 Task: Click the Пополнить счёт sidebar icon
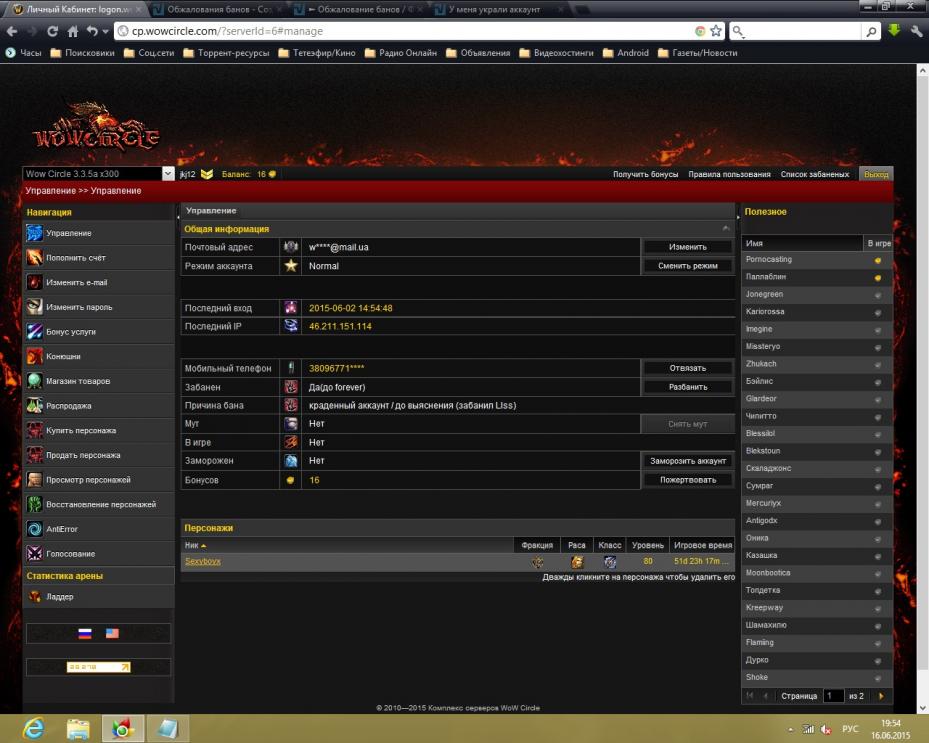[35, 258]
